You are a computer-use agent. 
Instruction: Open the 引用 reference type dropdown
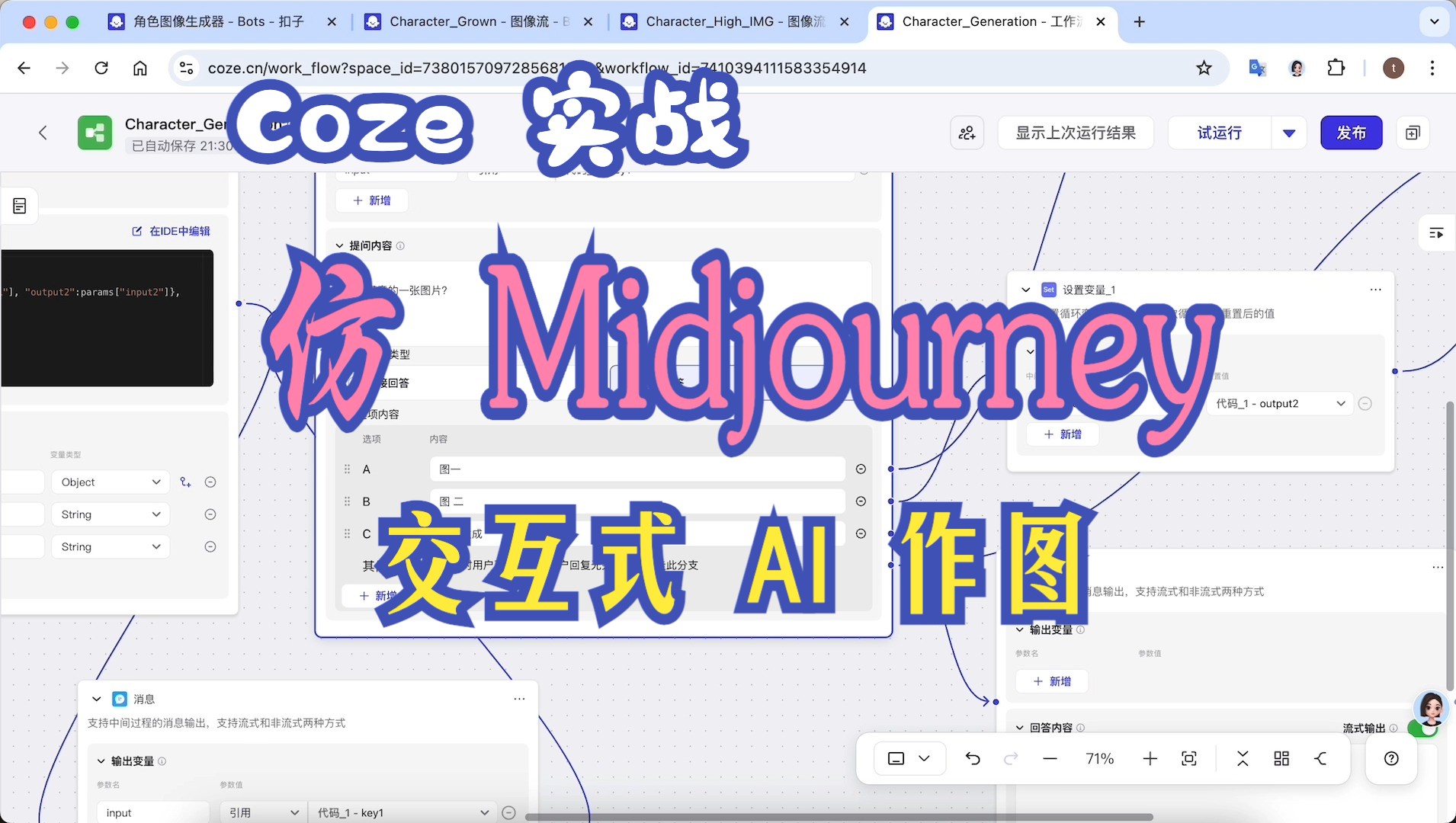263,813
